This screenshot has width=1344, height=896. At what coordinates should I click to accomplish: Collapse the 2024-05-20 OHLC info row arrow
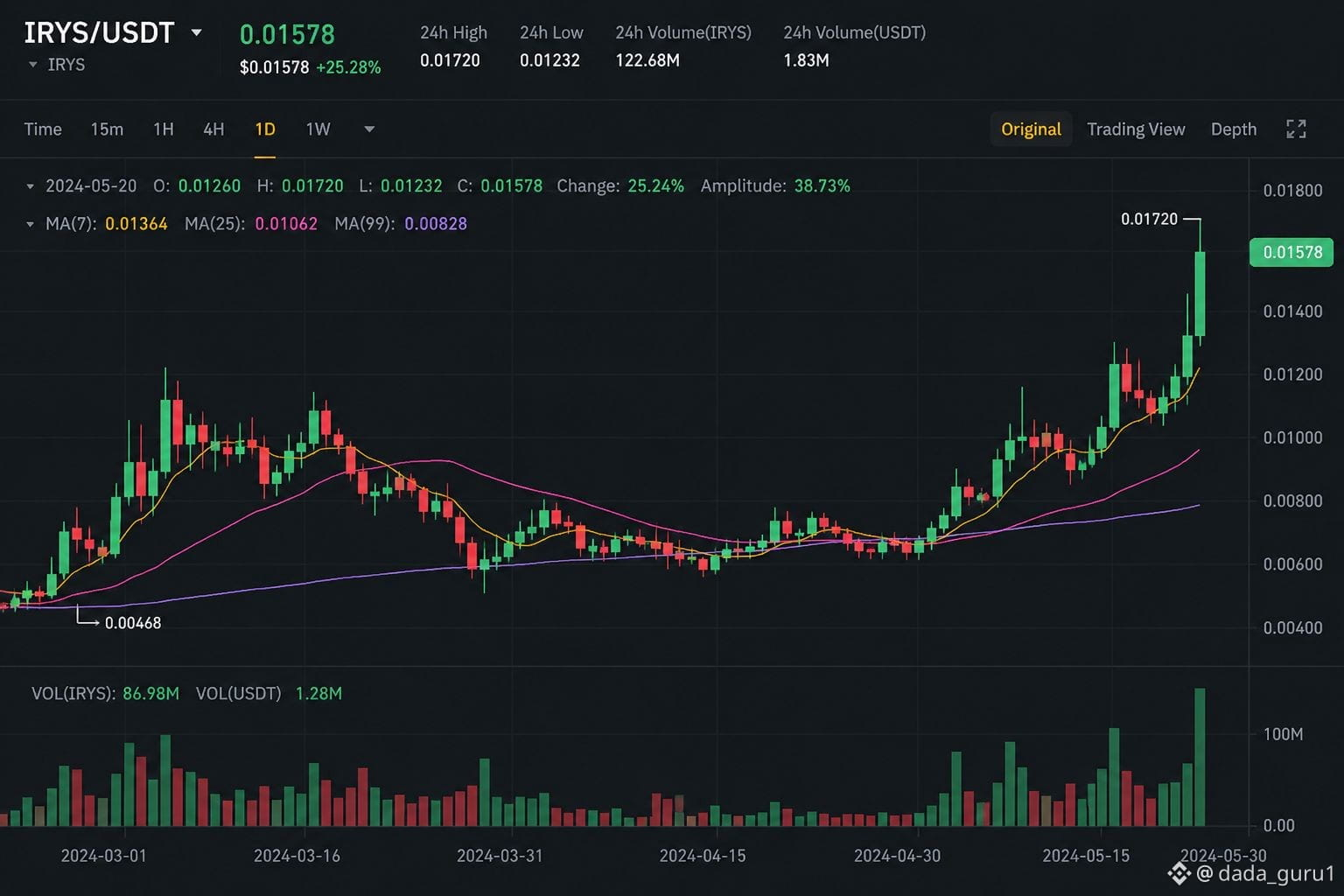tap(31, 186)
